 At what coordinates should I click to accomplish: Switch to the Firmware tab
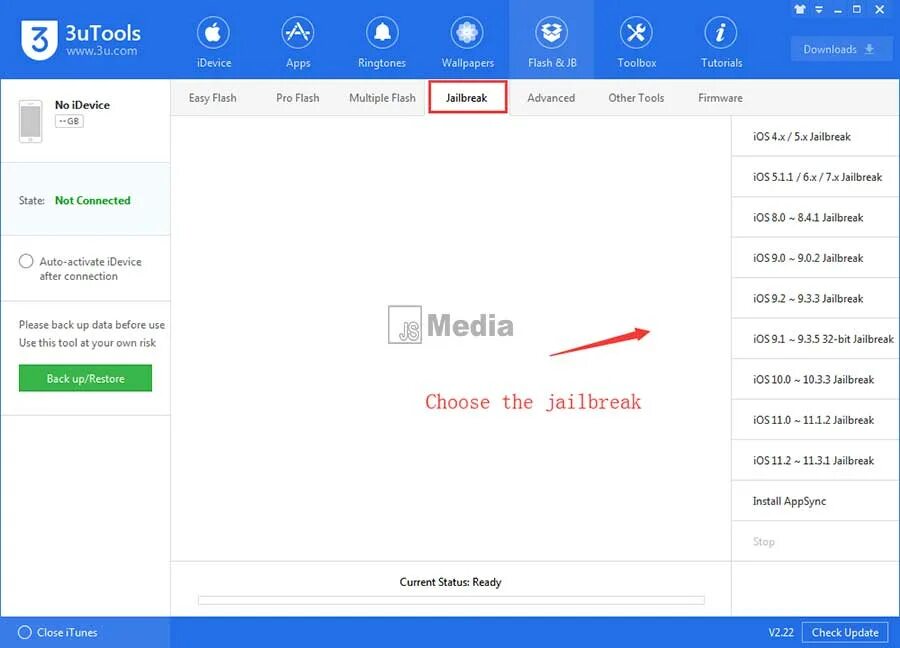720,98
